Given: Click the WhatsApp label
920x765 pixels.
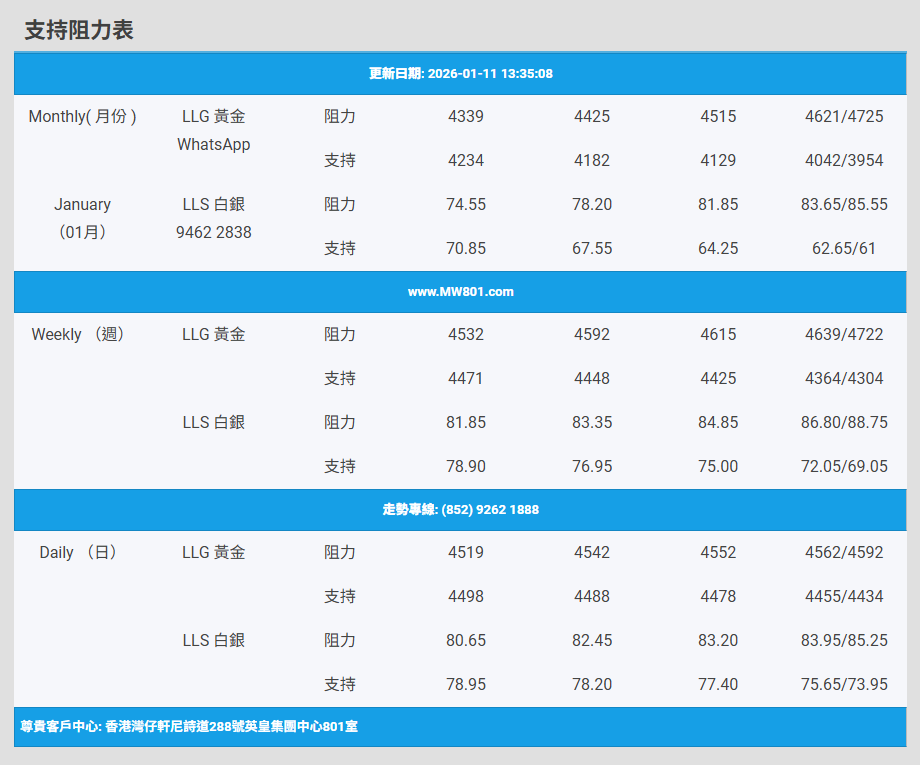Looking at the screenshot, I should [213, 145].
